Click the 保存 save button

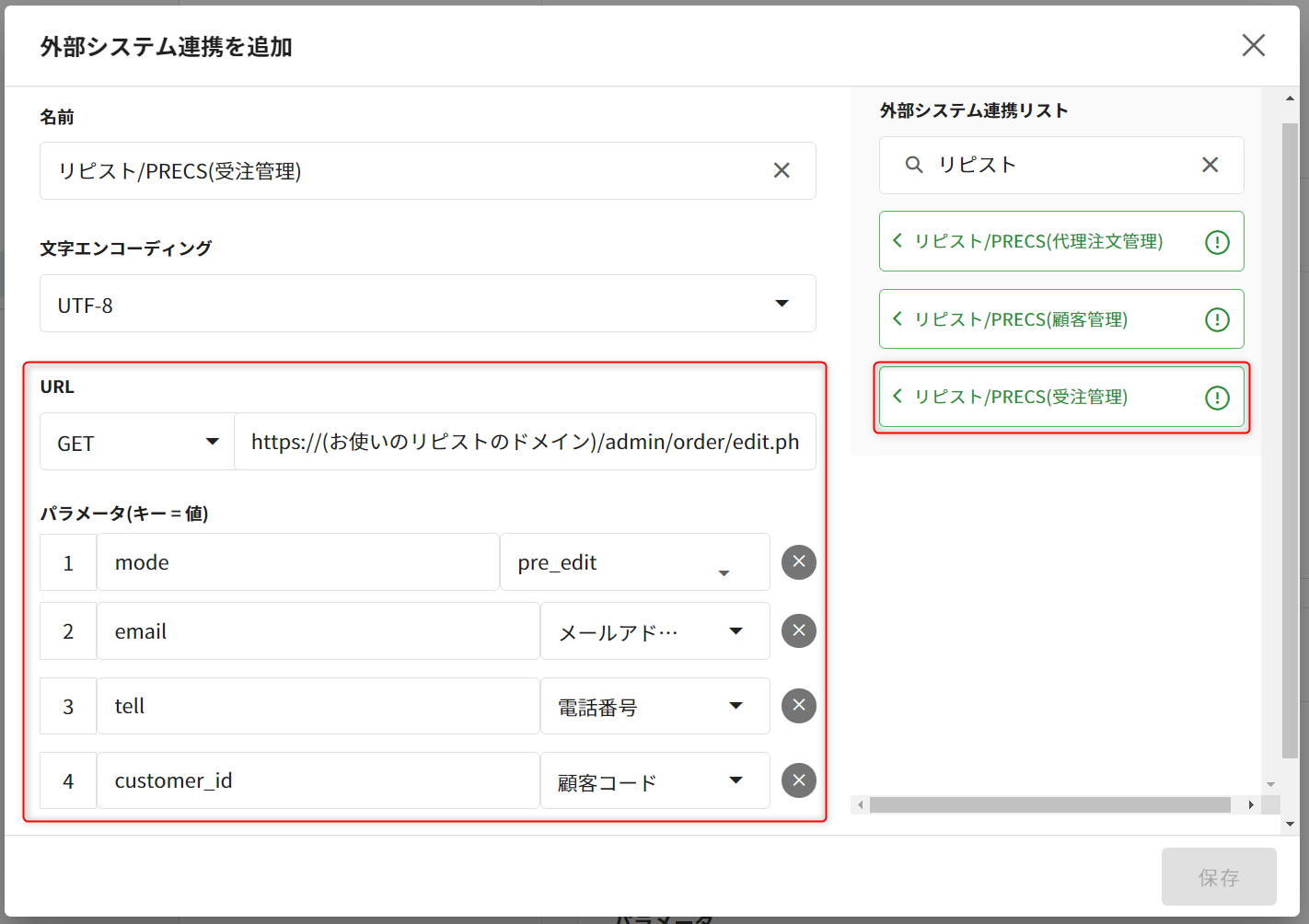(x=1218, y=877)
